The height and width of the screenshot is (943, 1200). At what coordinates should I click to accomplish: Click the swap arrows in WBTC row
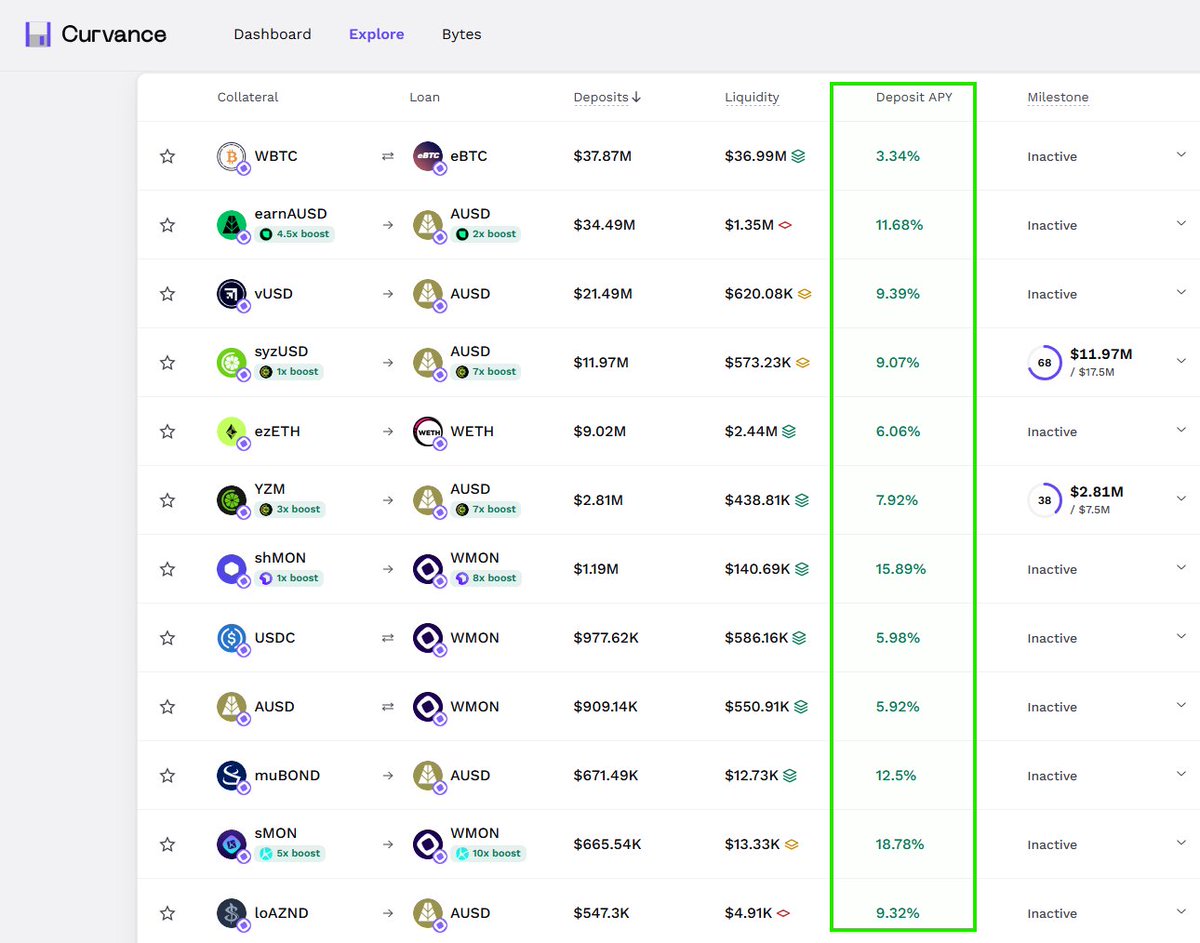387,156
